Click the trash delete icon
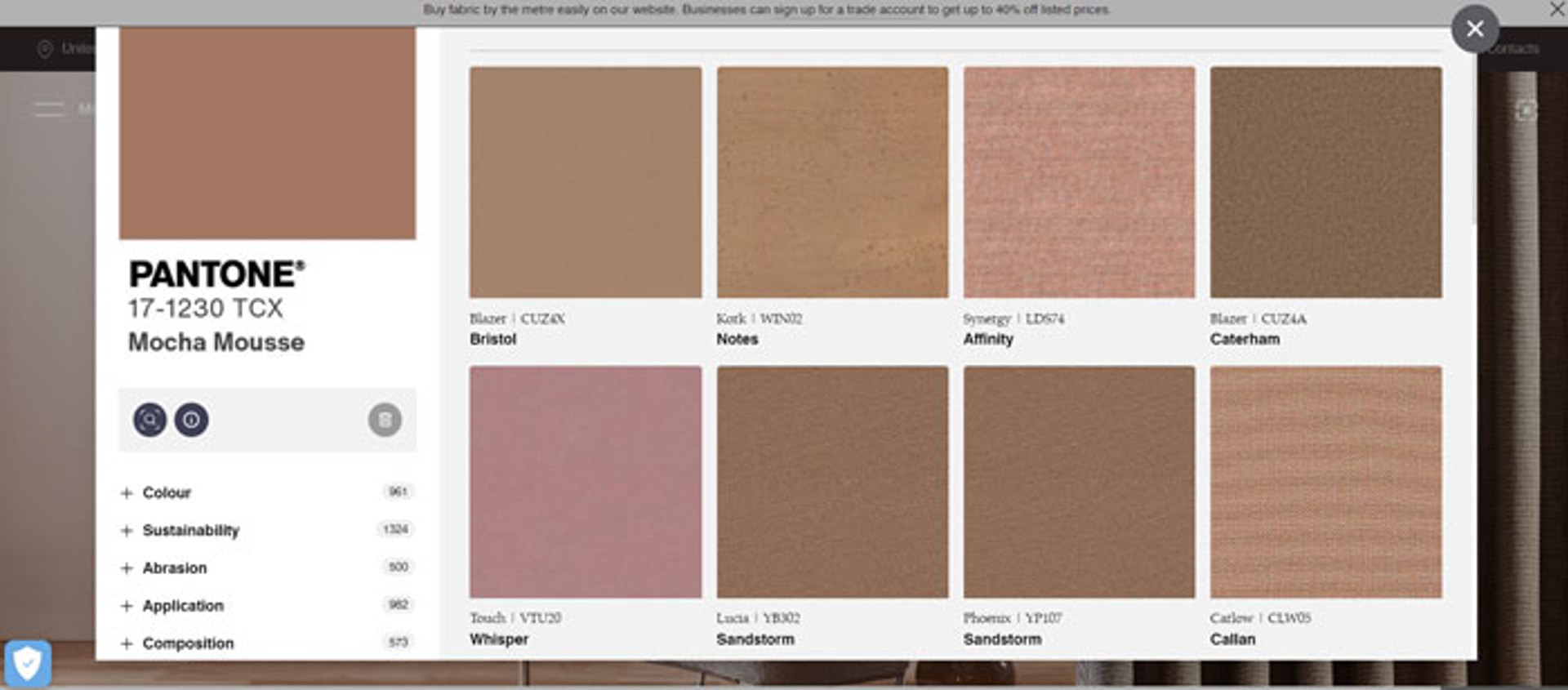Image resolution: width=1568 pixels, height=690 pixels. pos(385,420)
